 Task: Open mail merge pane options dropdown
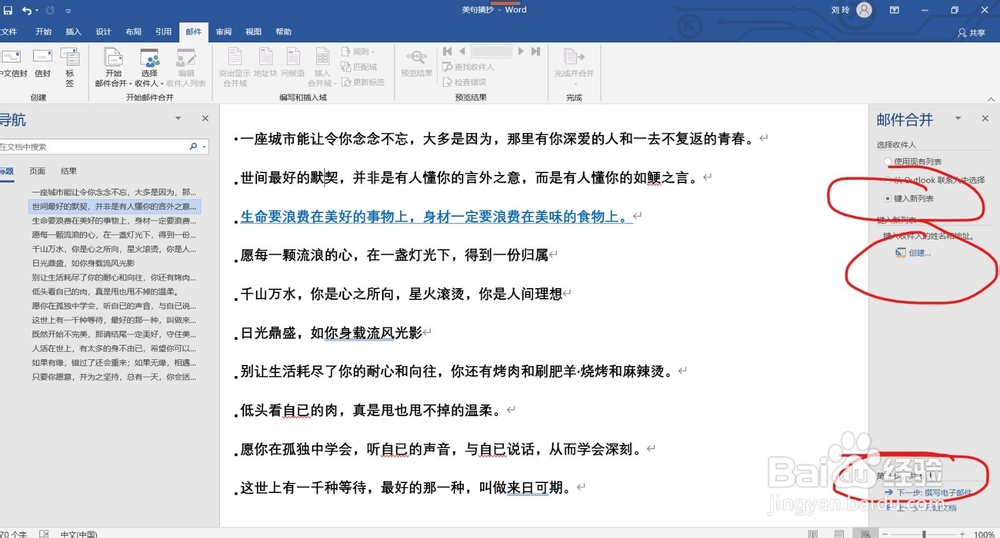958,119
